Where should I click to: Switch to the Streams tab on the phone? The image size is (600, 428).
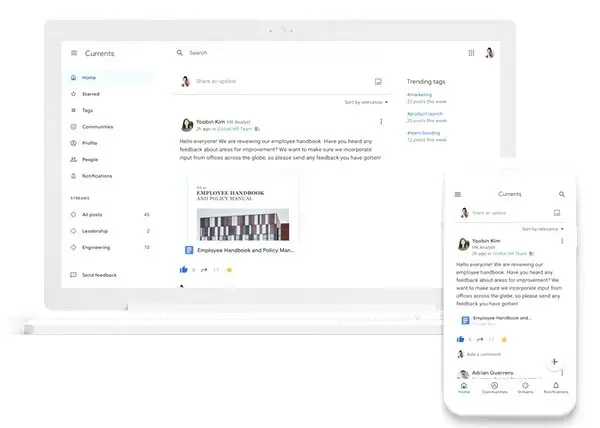525,387
